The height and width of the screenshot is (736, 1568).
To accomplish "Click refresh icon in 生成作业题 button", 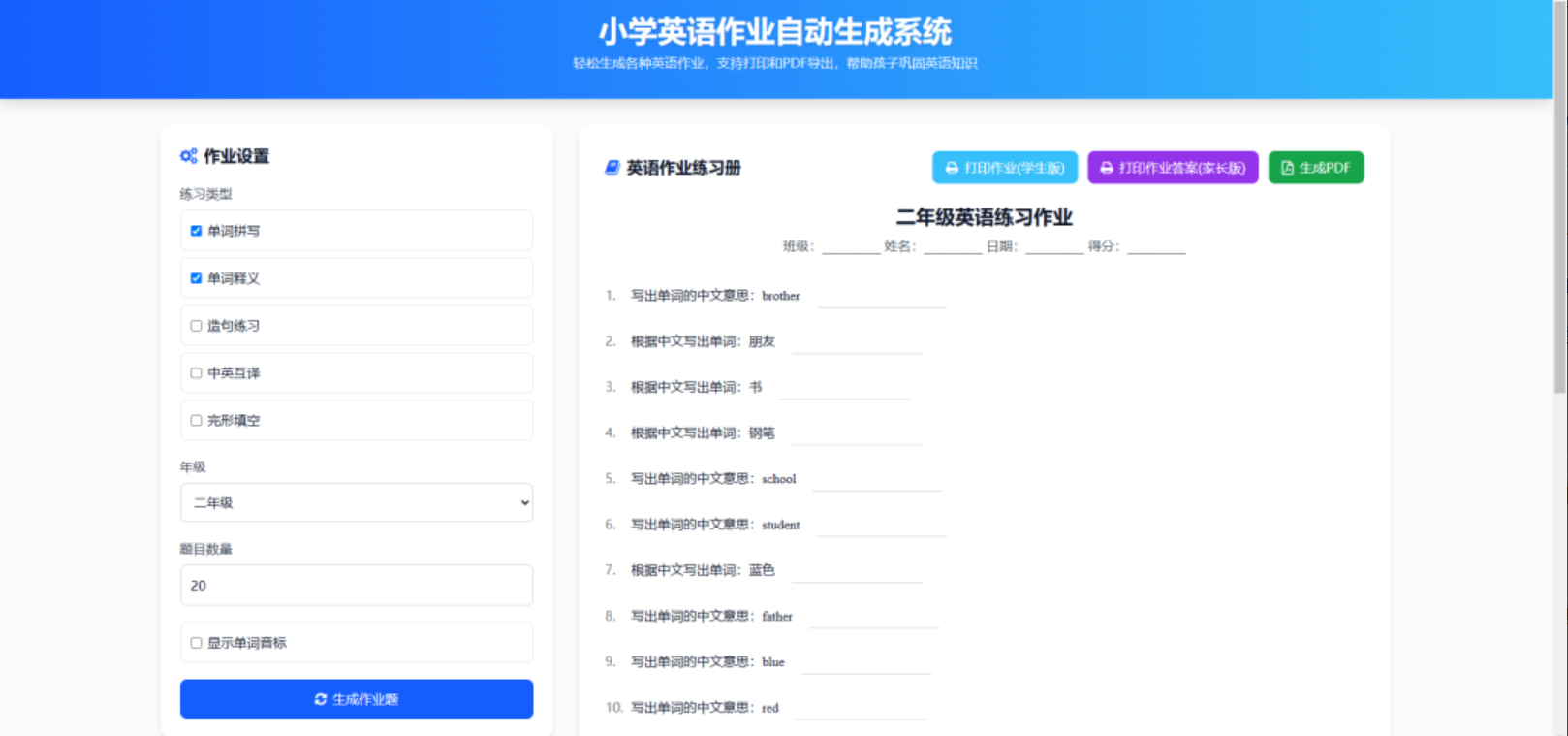I will (321, 699).
